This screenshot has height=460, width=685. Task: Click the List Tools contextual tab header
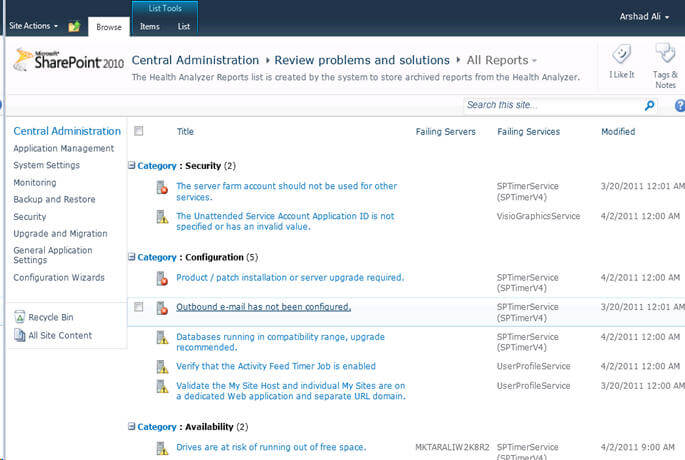(x=165, y=8)
